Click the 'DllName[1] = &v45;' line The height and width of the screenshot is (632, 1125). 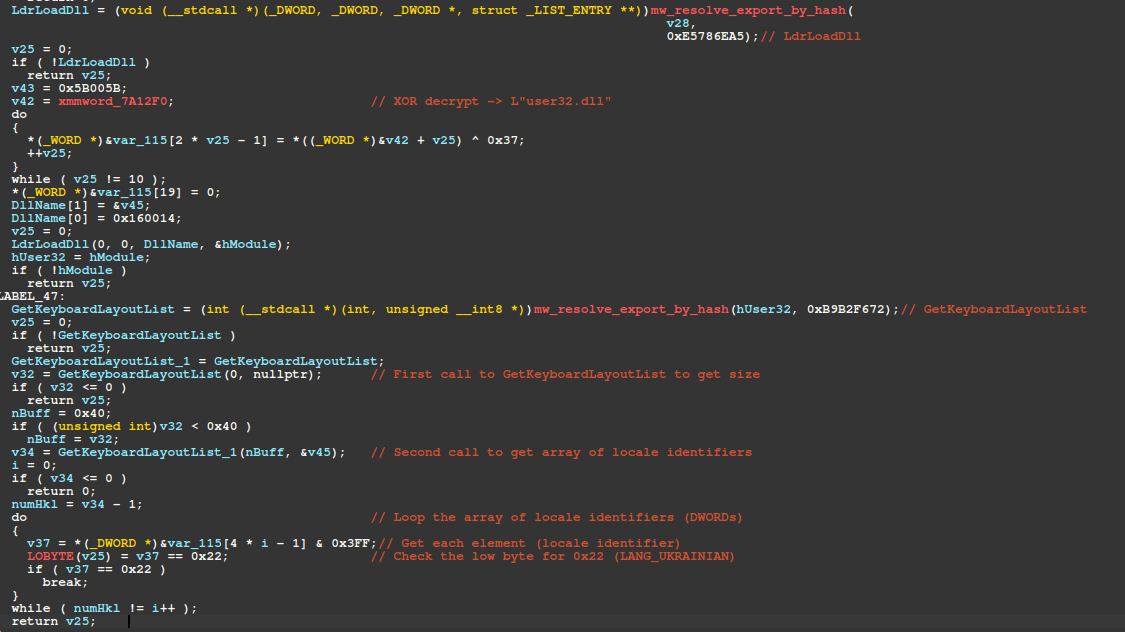tap(80, 205)
